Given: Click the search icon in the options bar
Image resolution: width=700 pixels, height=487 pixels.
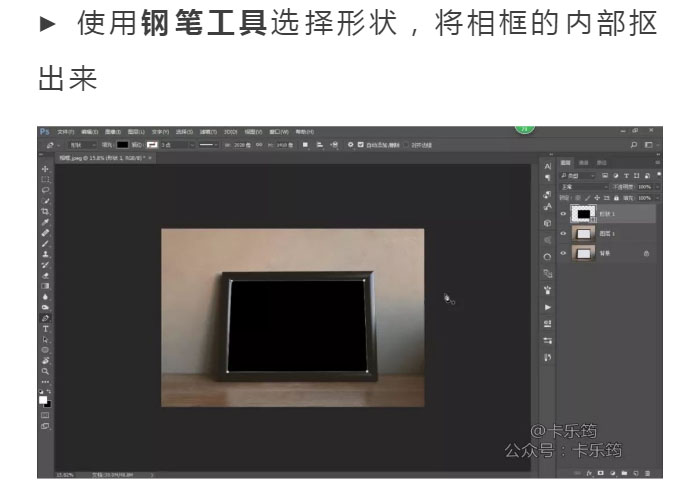Looking at the screenshot, I should [633, 145].
